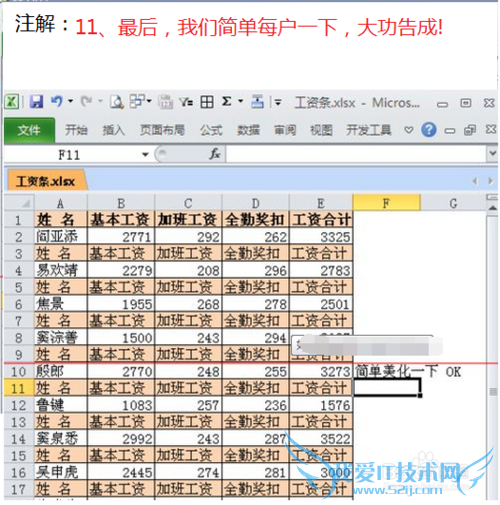Viewport: 500px width, 505px height.
Task: Click the Name Box showing F11
Action: click(69, 155)
